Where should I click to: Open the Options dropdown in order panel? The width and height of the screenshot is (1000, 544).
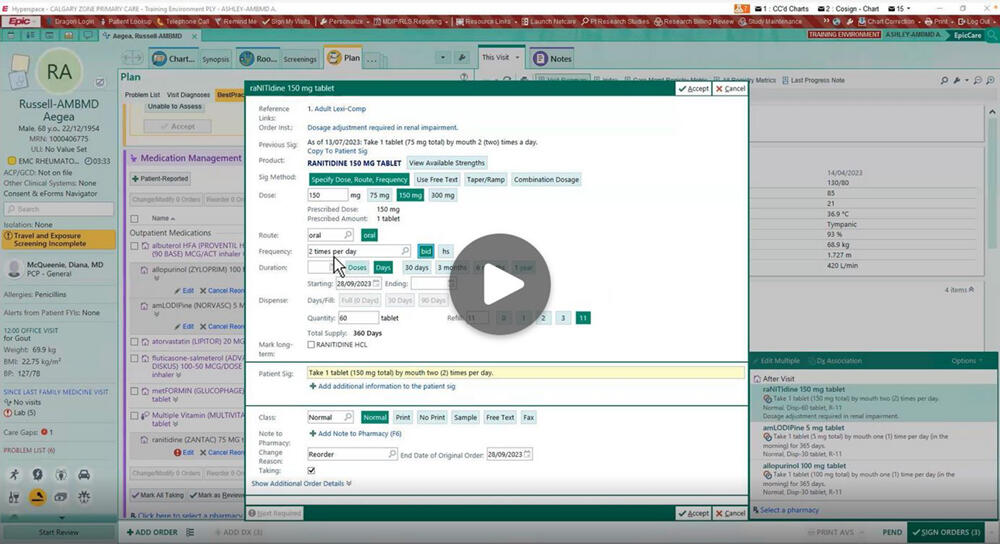click(x=967, y=360)
